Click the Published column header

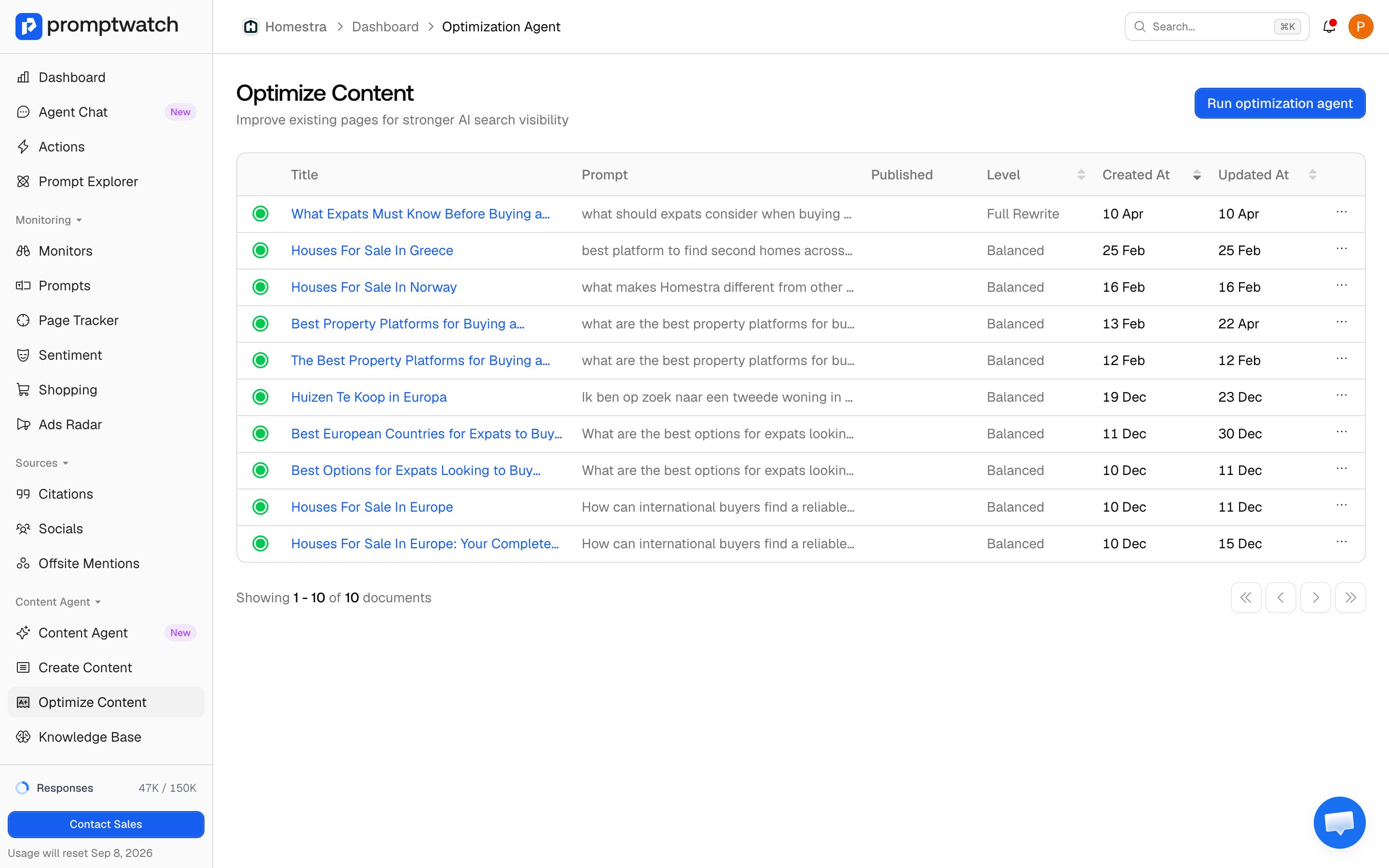coord(902,175)
